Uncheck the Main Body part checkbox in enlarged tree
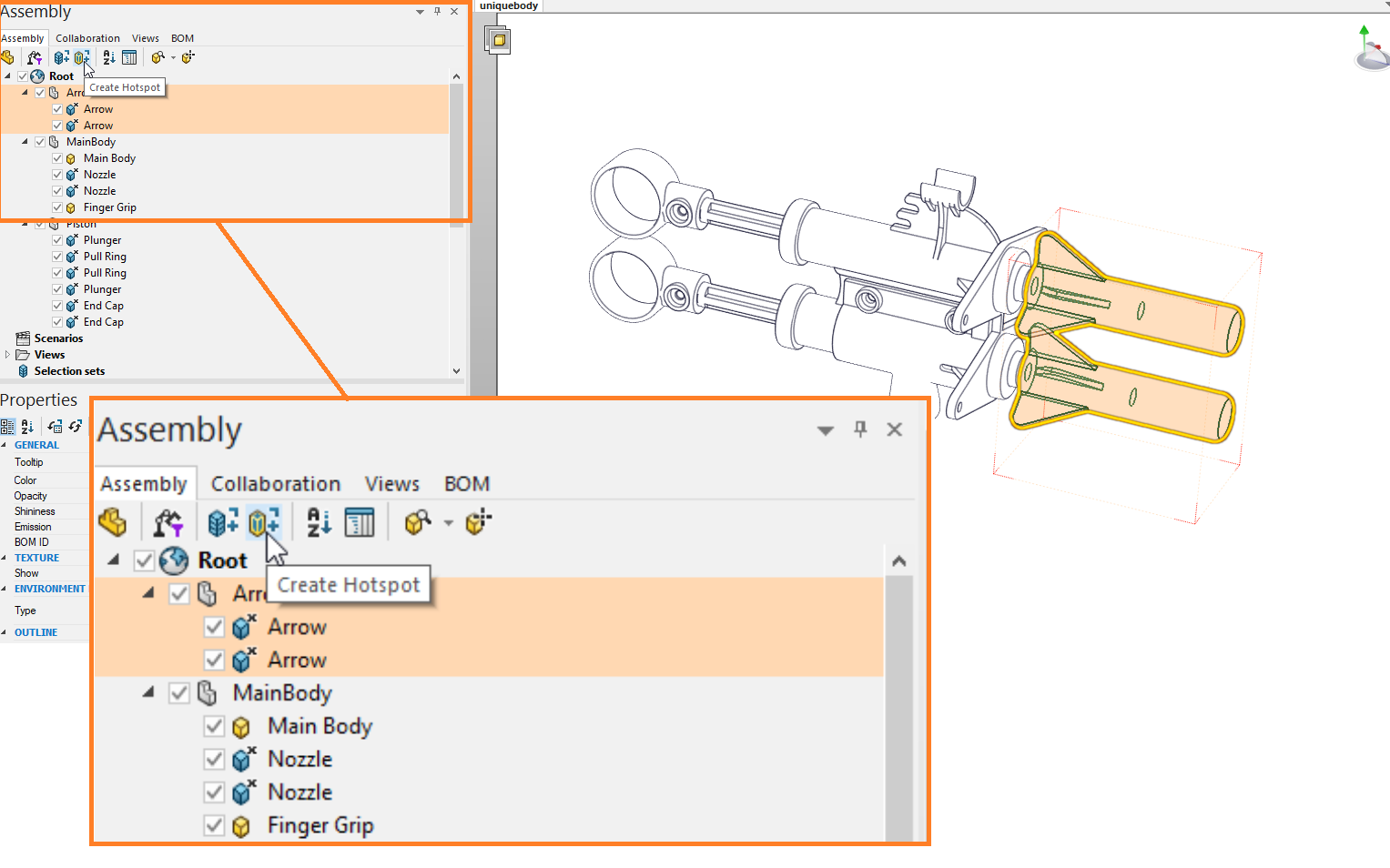Viewport: 1390px width, 868px height. [x=214, y=726]
